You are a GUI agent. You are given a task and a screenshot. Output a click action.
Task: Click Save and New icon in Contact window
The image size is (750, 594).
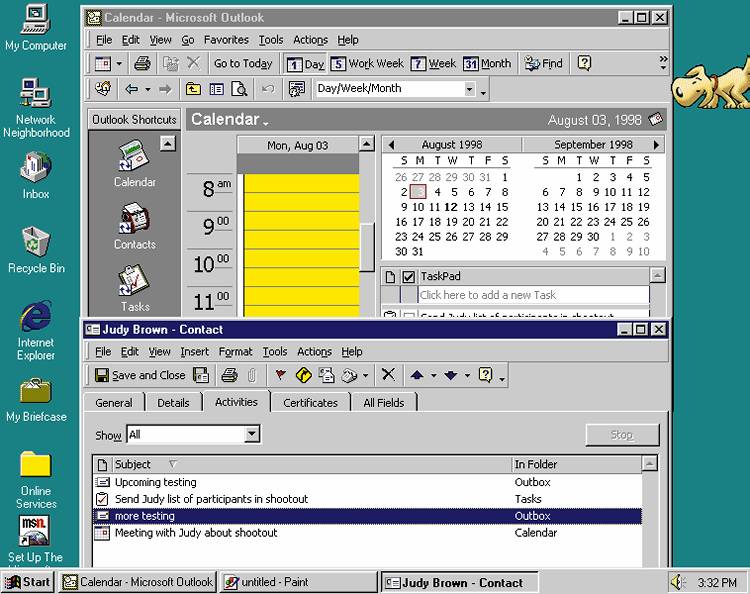[x=201, y=375]
